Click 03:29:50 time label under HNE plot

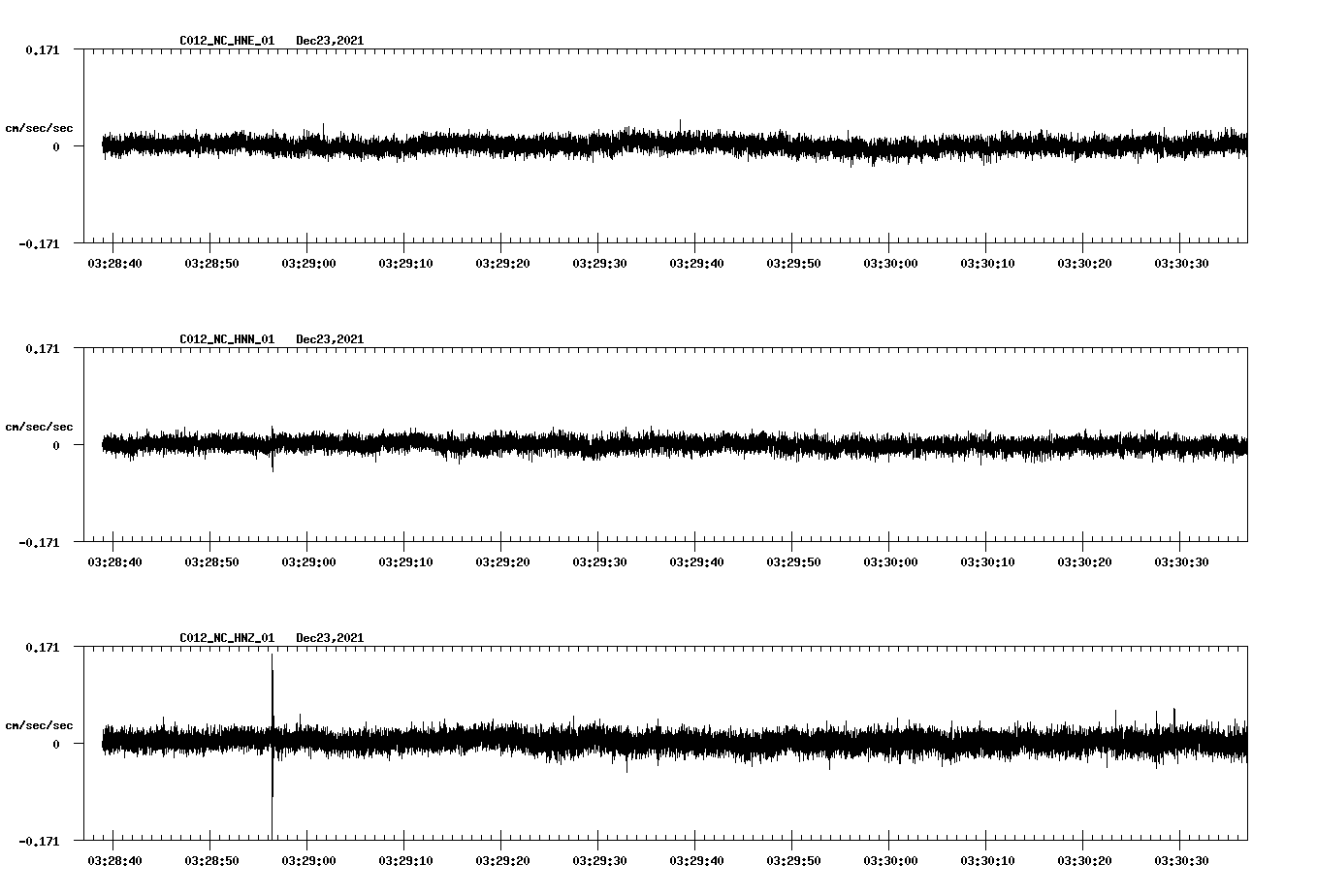793,263
